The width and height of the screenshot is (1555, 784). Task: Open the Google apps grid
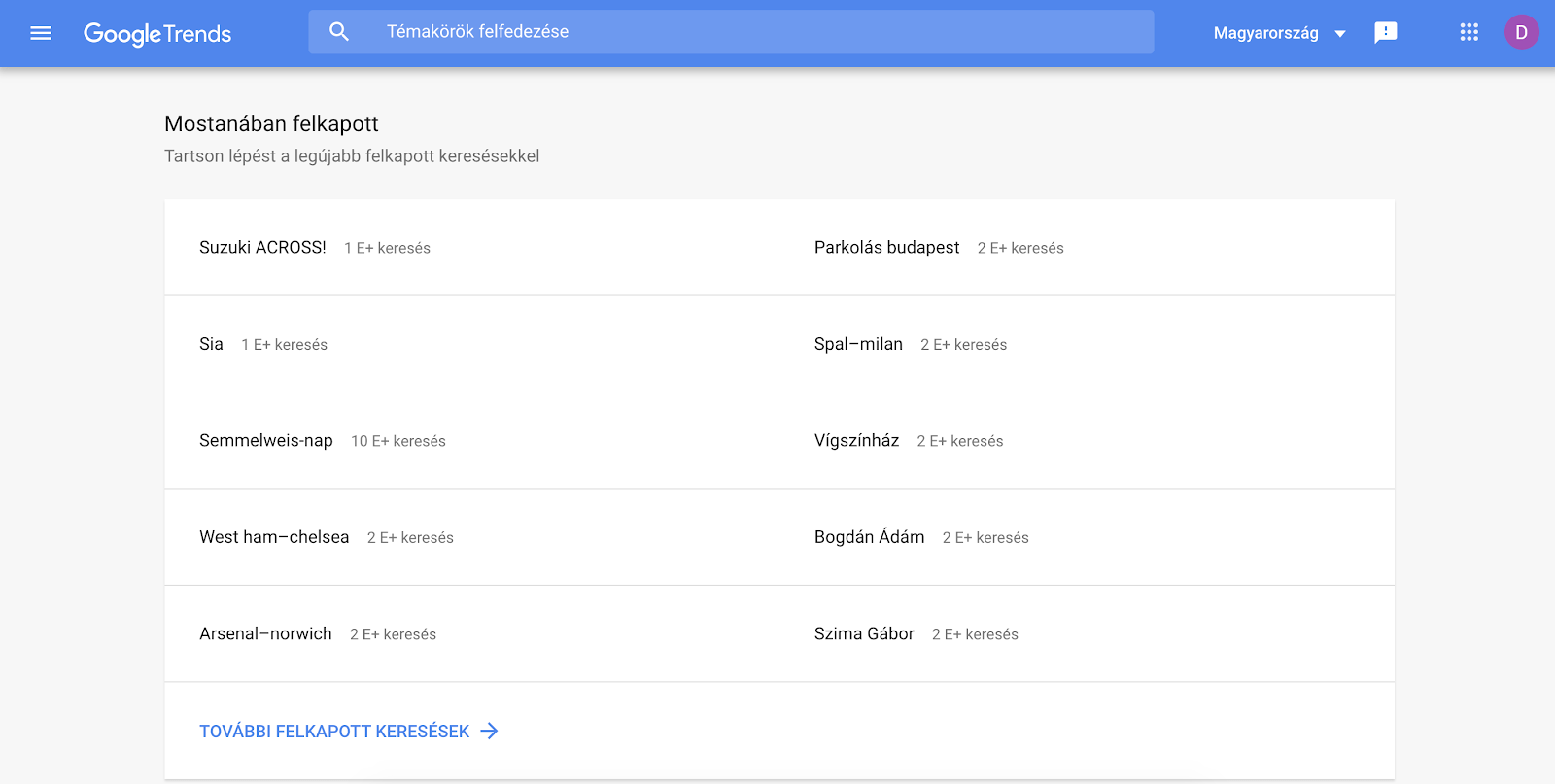point(1469,33)
